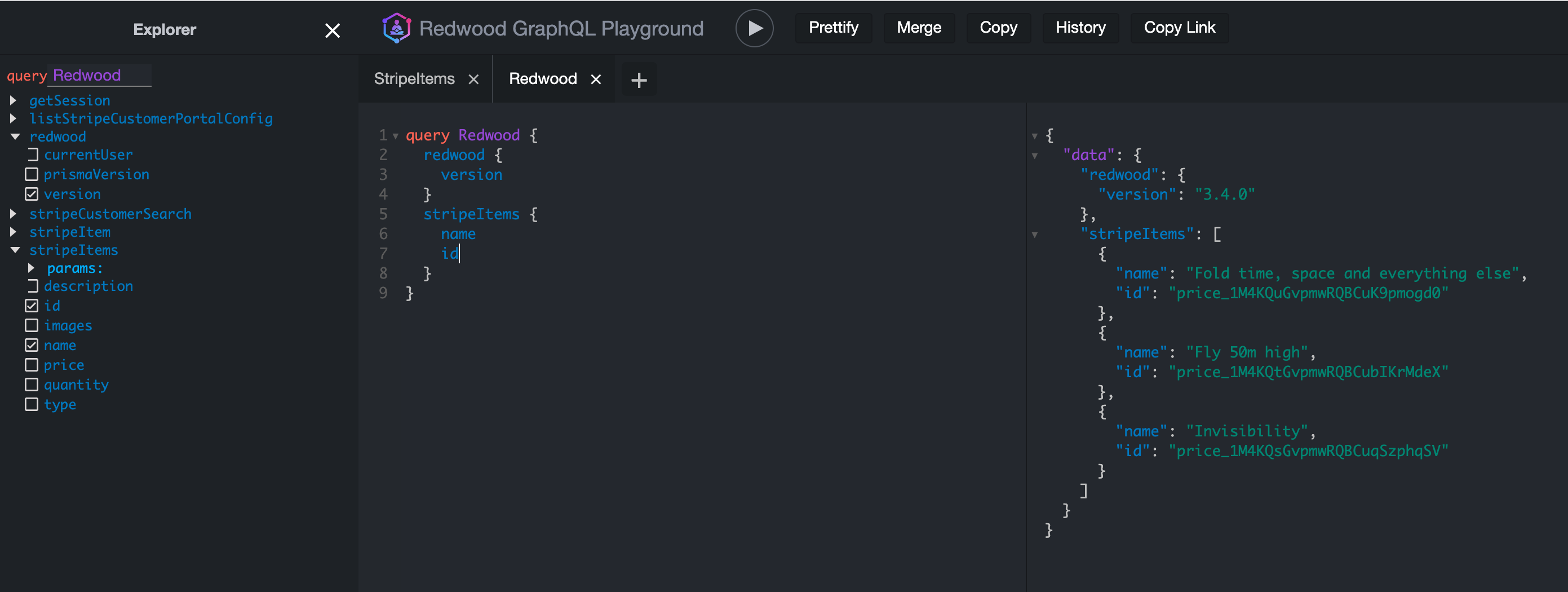Edit the query name field Redwood
1568x592 pixels.
coord(100,76)
